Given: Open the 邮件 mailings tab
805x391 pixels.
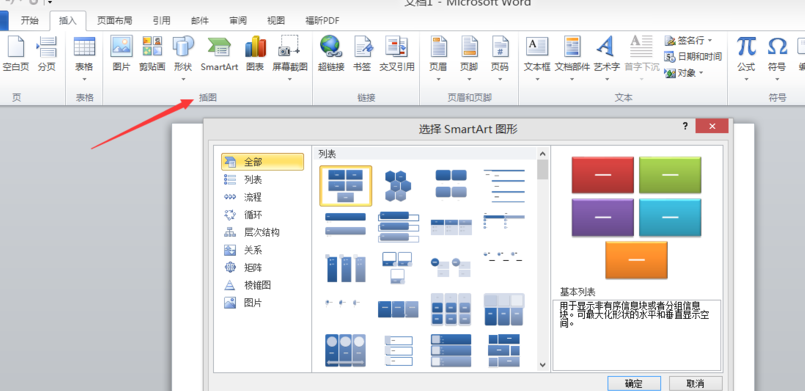Looking at the screenshot, I should tap(200, 21).
